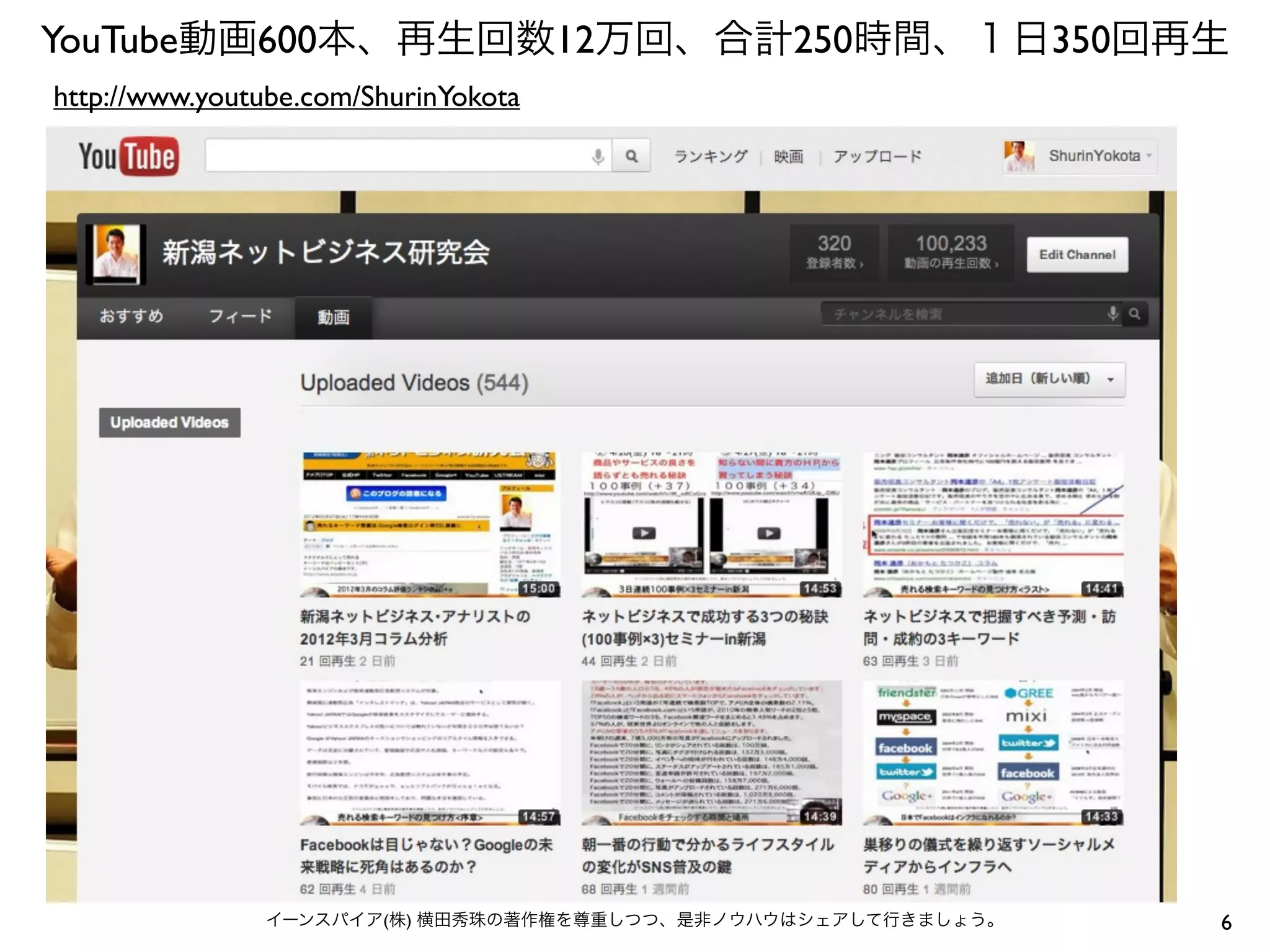Click the text 68 回再生 1 週間前
The image size is (1270, 952).
(635, 889)
